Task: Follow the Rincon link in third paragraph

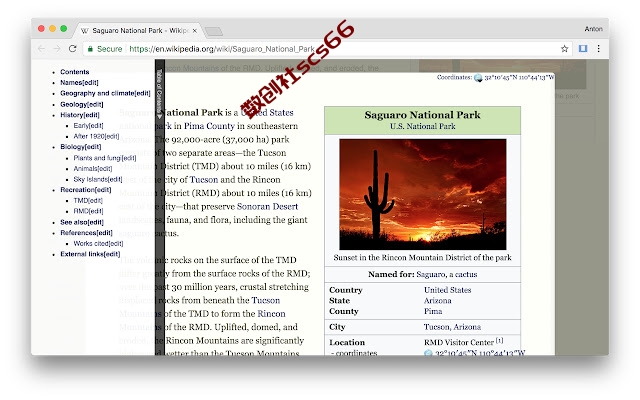Action: tap(271, 313)
